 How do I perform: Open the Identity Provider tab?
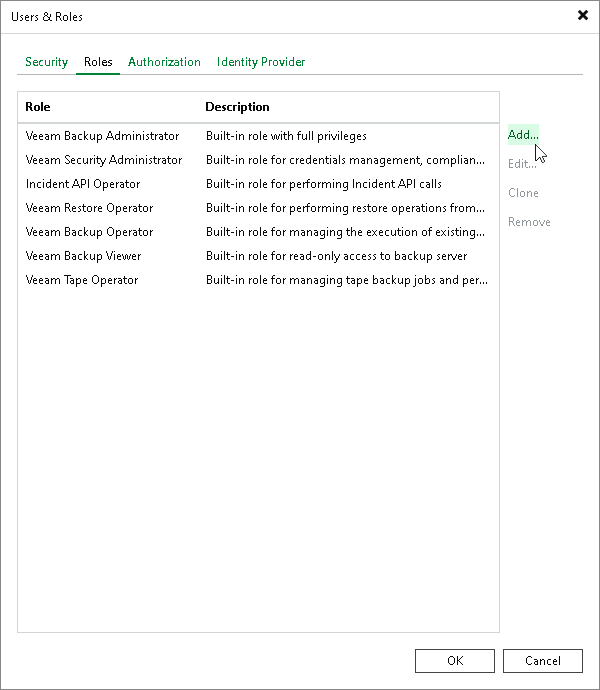pos(261,62)
